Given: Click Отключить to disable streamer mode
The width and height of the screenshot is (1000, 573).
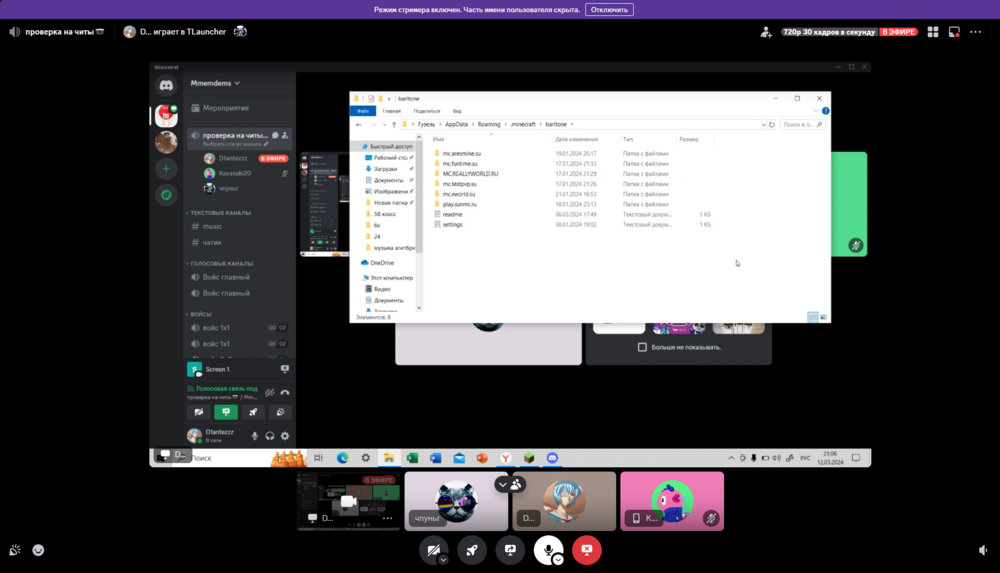Looking at the screenshot, I should 609,10.
